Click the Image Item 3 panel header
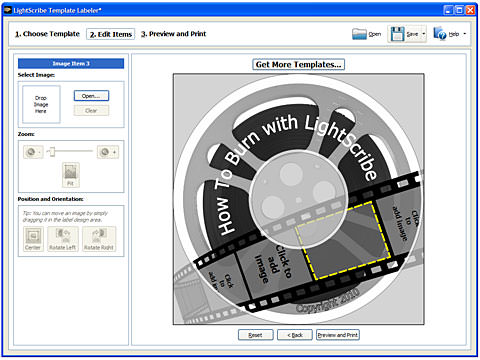Image resolution: width=480 pixels, height=360 pixels. (71, 63)
